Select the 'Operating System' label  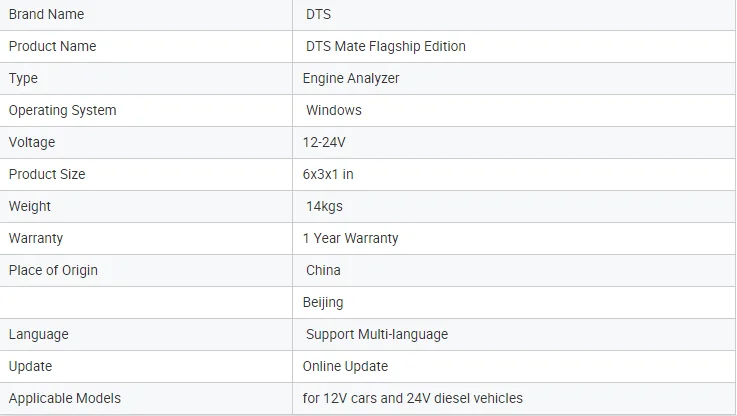tap(62, 110)
